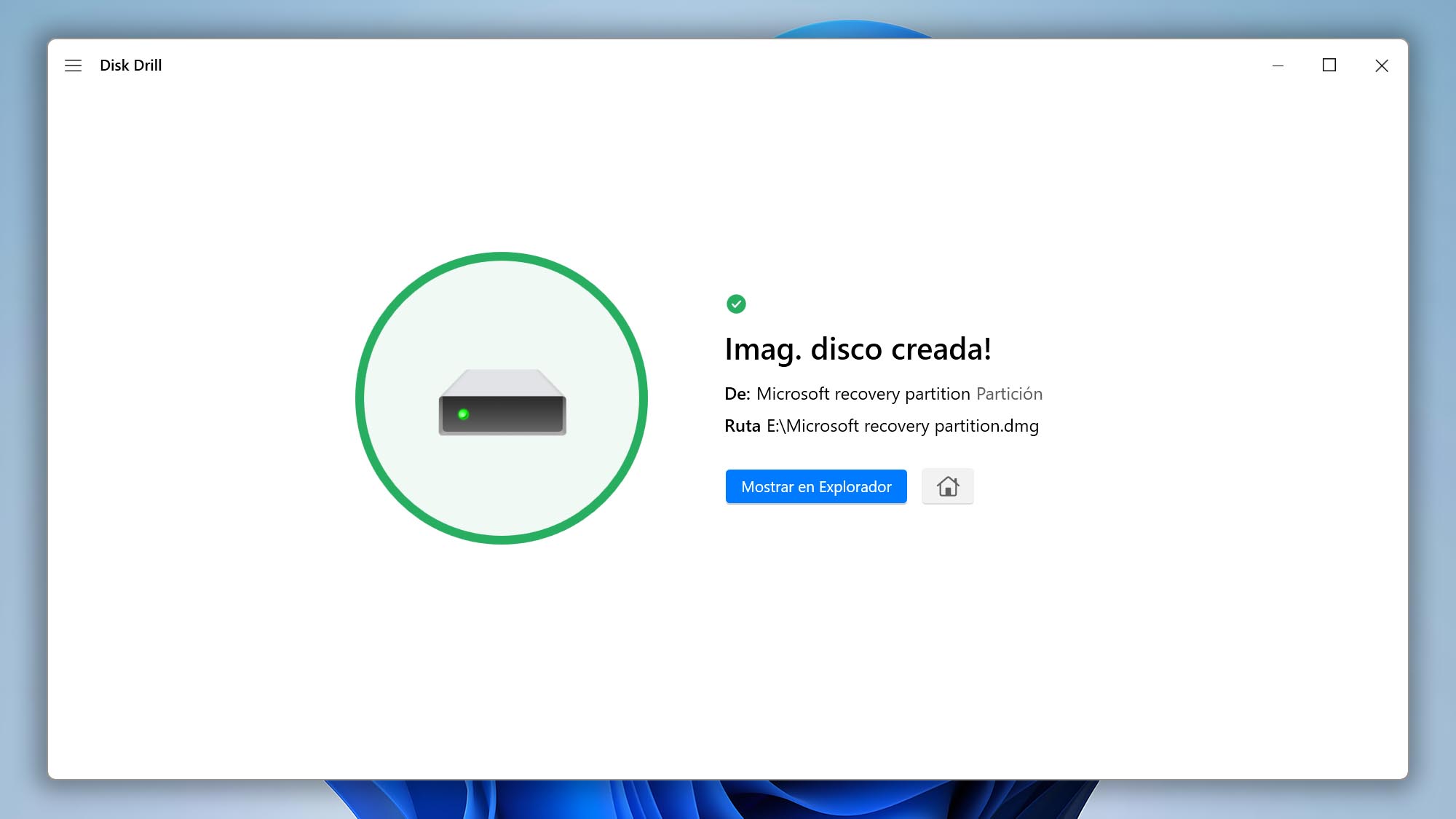Minimize the Disk Drill window

(x=1278, y=66)
